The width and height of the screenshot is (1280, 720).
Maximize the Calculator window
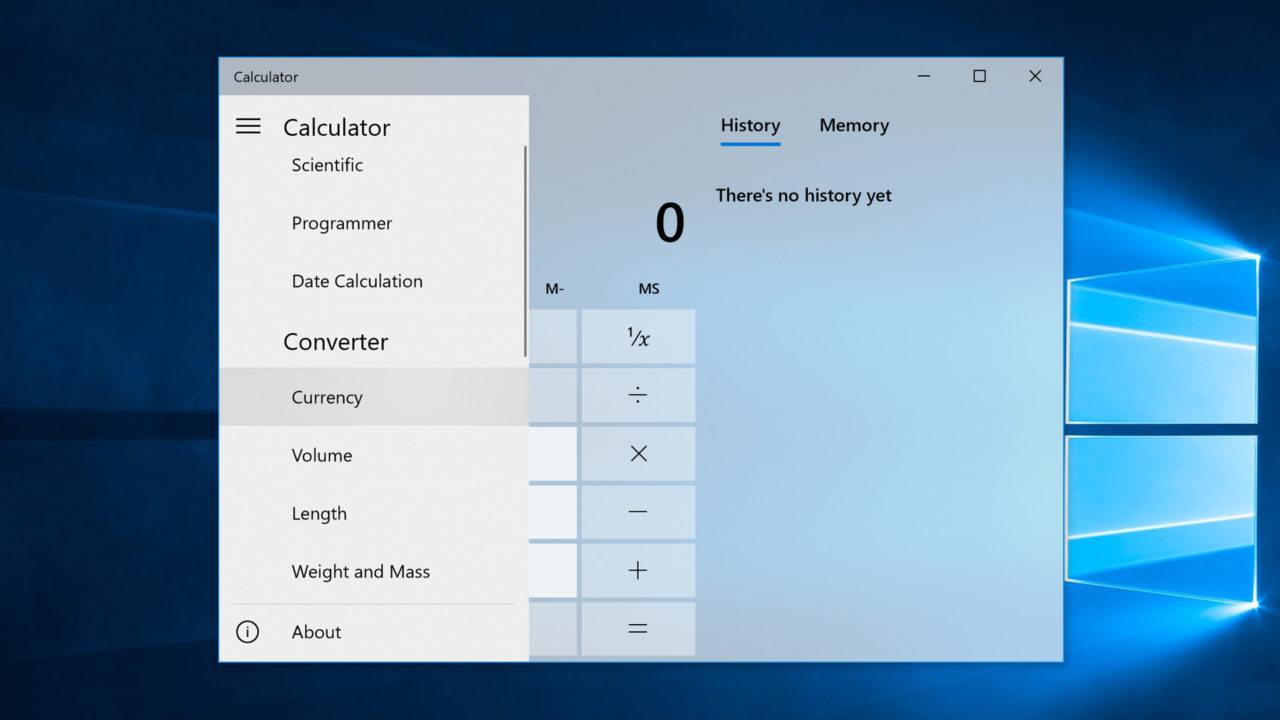pos(979,76)
